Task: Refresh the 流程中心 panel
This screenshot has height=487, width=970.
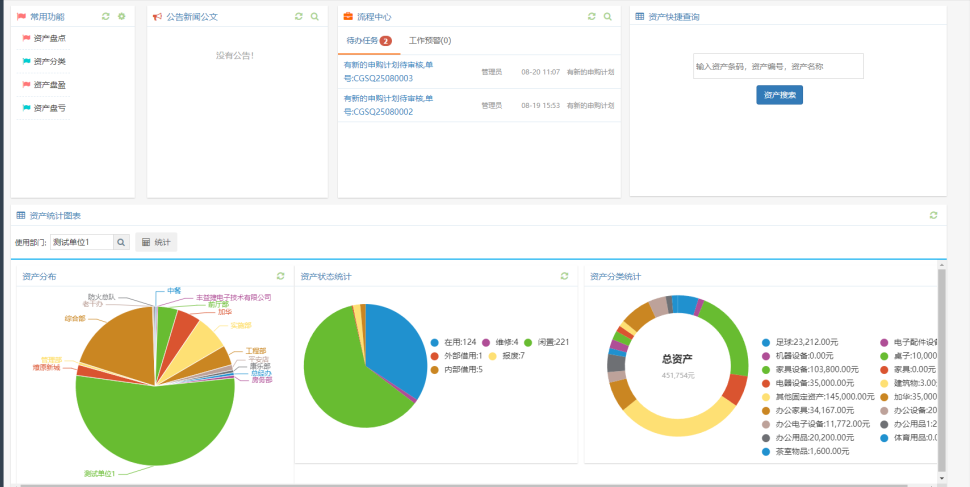Action: (x=591, y=17)
